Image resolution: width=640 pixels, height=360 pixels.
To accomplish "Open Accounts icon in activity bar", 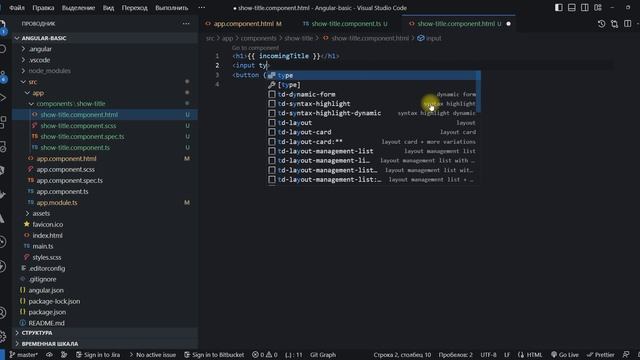I will click(x=2, y=313).
